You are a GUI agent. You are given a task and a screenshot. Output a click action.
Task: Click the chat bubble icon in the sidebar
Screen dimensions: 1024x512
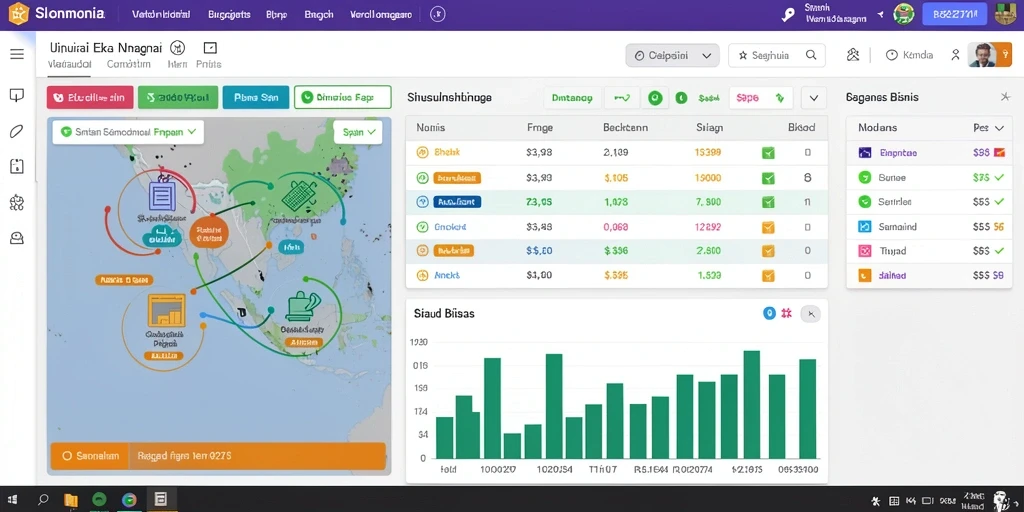coord(17,96)
